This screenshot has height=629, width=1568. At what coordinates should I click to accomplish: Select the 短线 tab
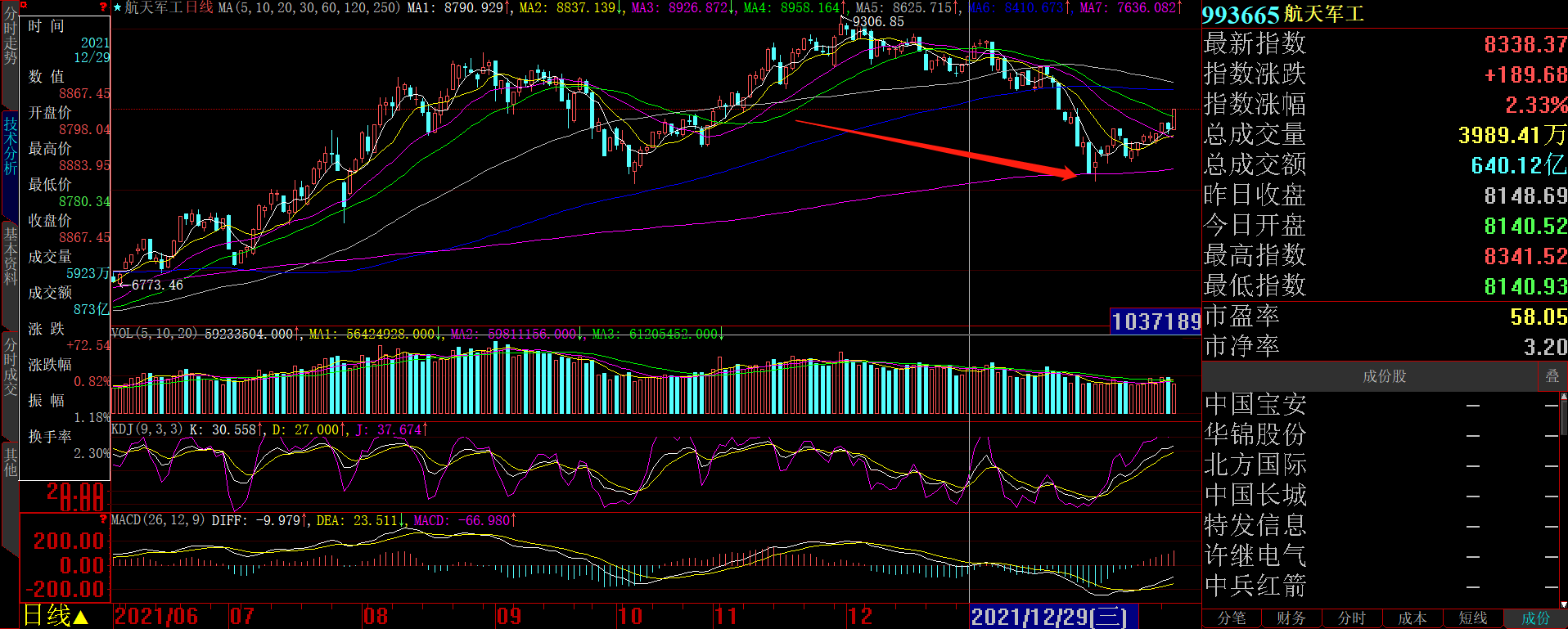click(1473, 618)
